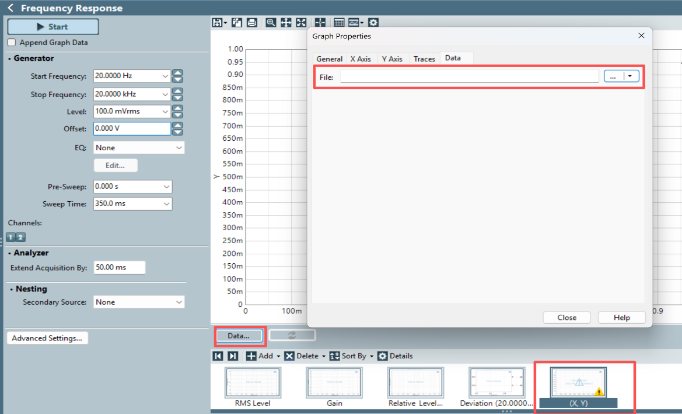Image resolution: width=682 pixels, height=414 pixels.
Task: Click the Delete result X icon
Action: [289, 356]
